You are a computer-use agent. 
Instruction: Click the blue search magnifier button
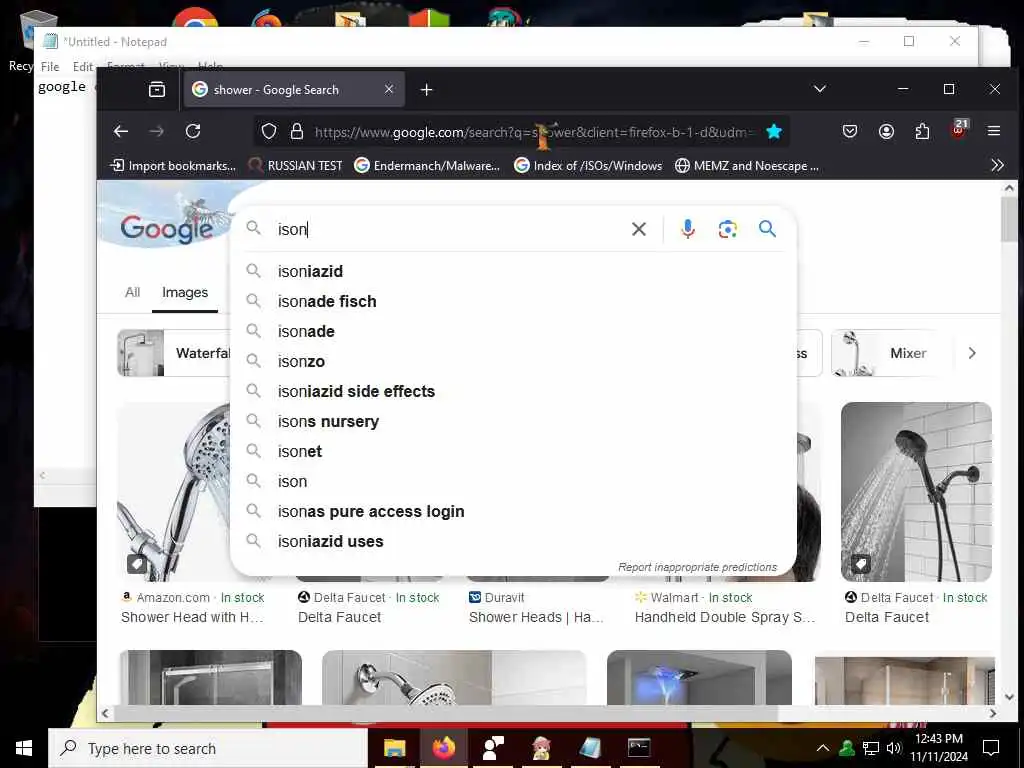pos(767,229)
